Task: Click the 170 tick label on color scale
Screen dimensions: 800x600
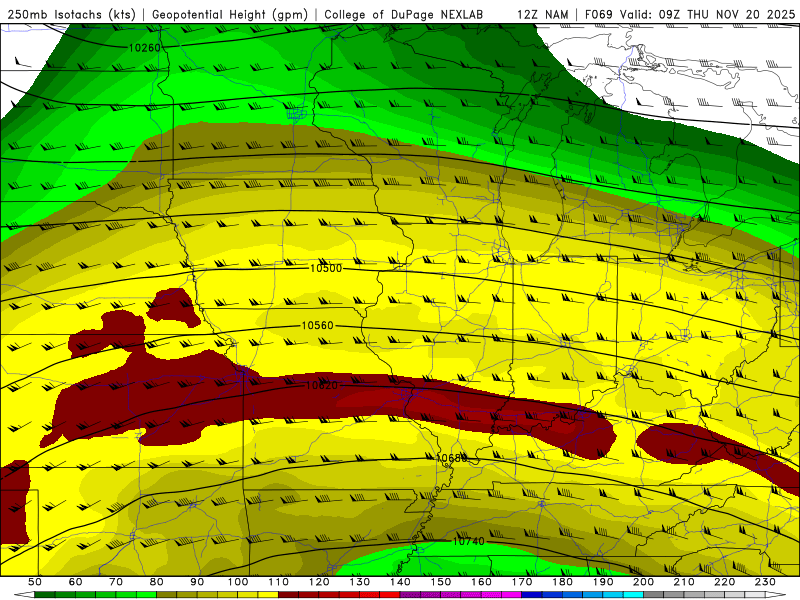Action: tap(522, 582)
